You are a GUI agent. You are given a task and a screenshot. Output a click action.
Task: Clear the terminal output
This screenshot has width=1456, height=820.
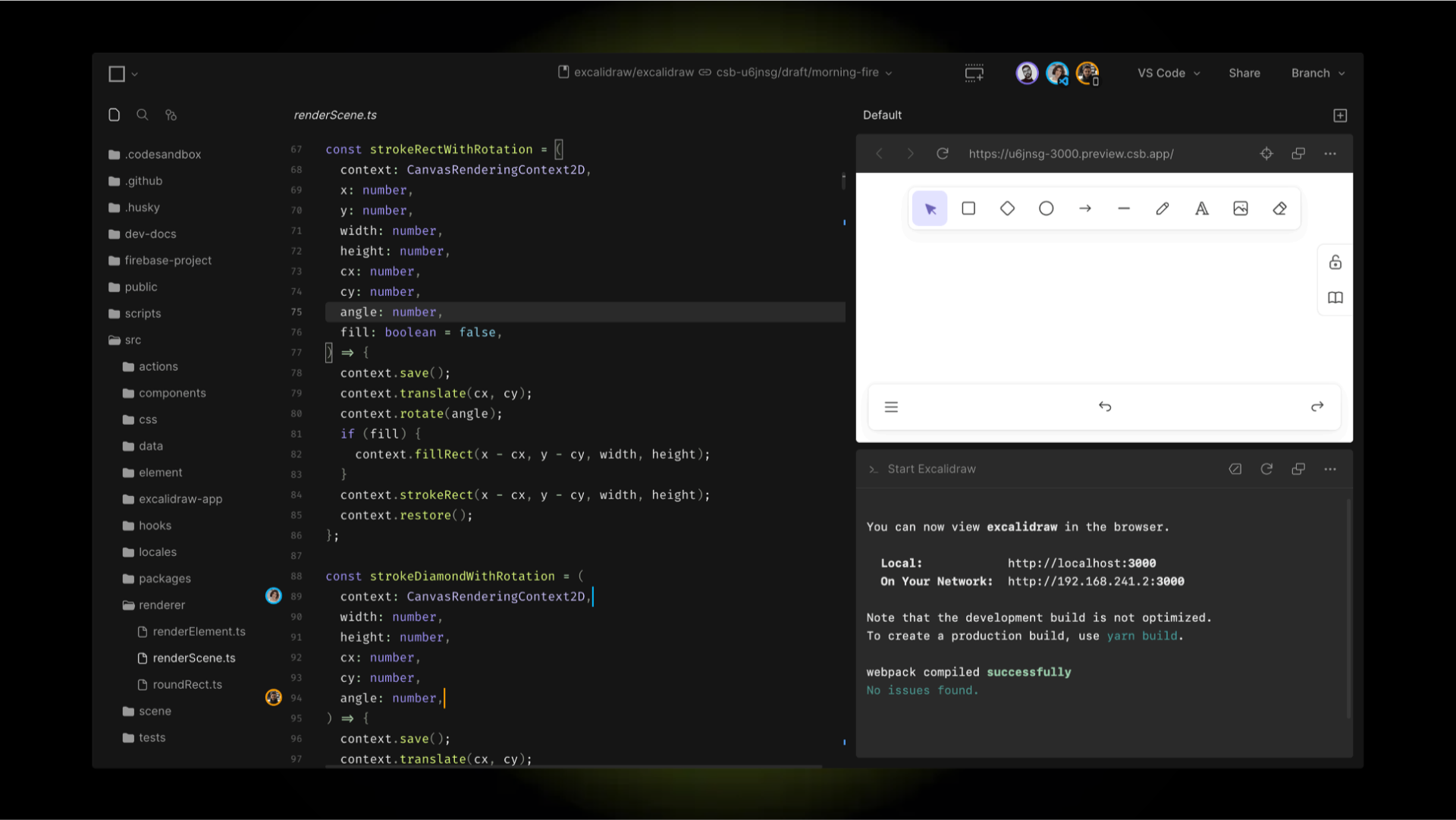1235,469
